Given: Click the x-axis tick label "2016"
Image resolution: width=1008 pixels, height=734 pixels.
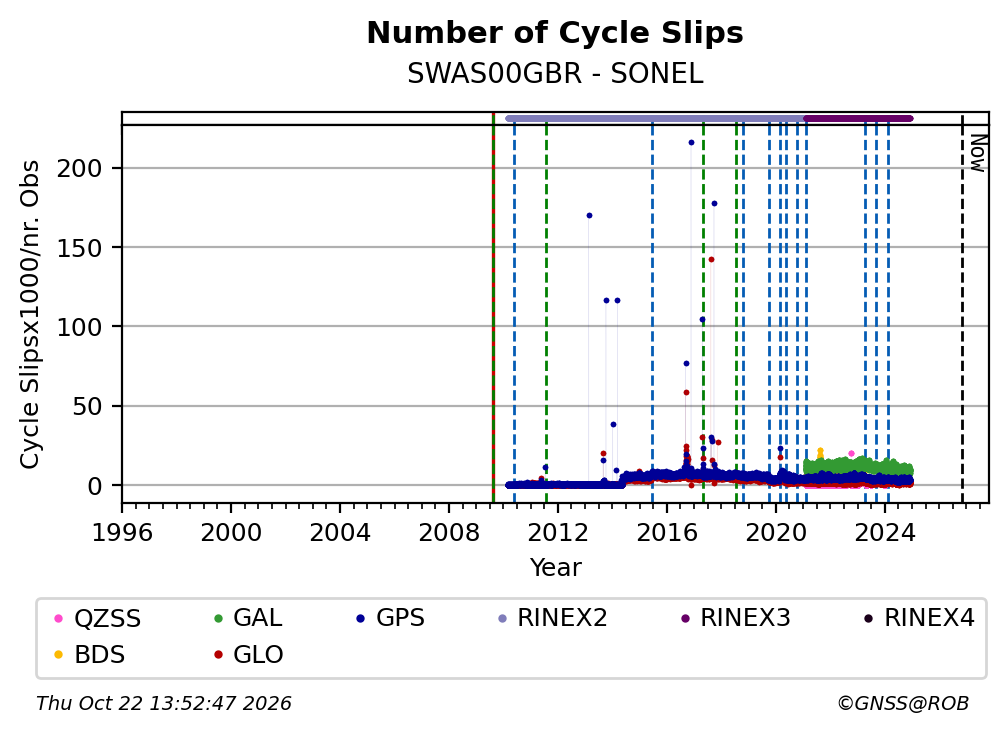Looking at the screenshot, I should pyautogui.click(x=667, y=533).
